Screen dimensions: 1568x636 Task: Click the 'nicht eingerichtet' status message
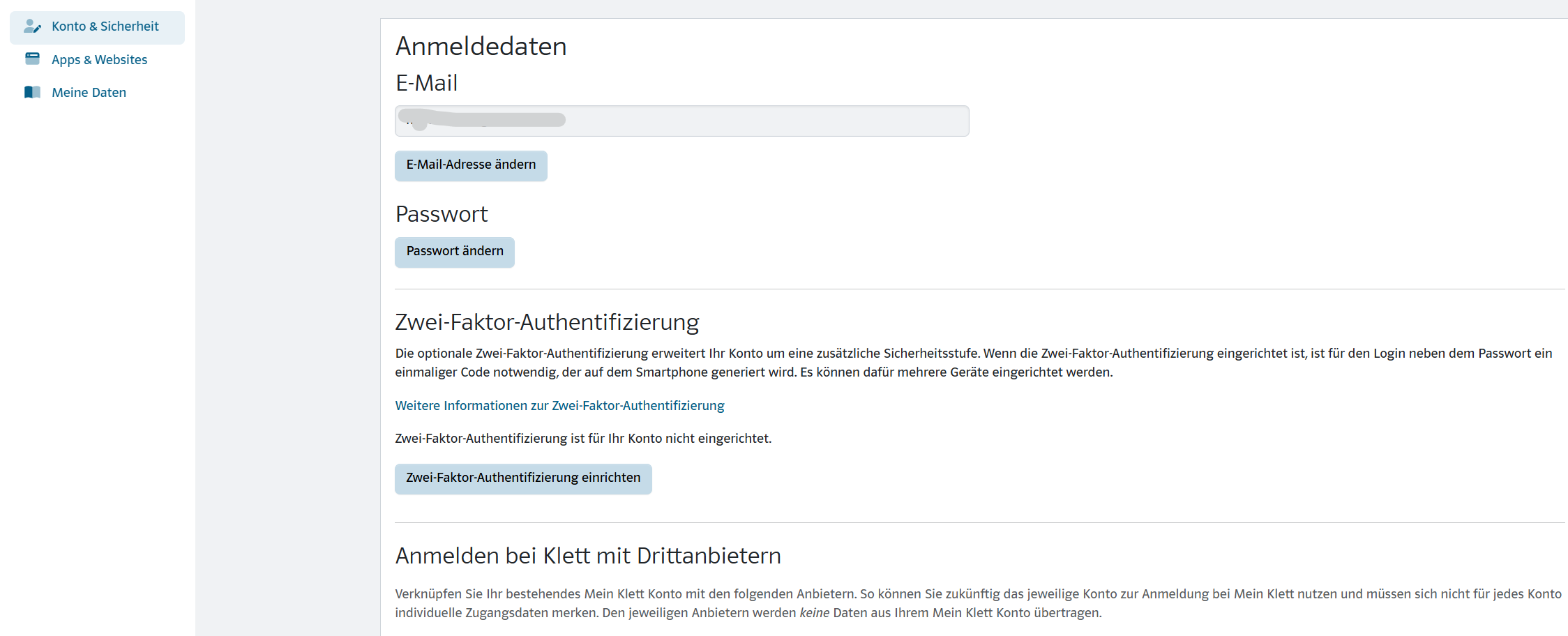tap(583, 439)
